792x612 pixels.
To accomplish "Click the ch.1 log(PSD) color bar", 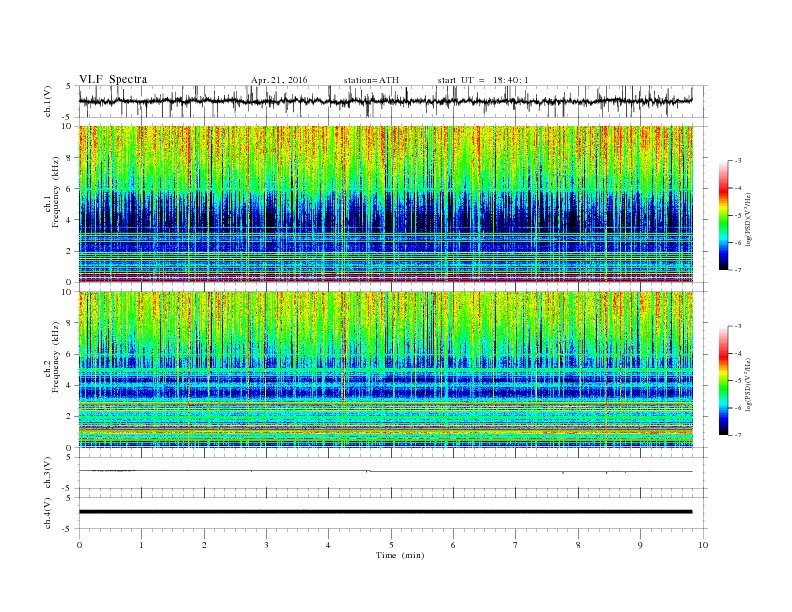I will [723, 215].
